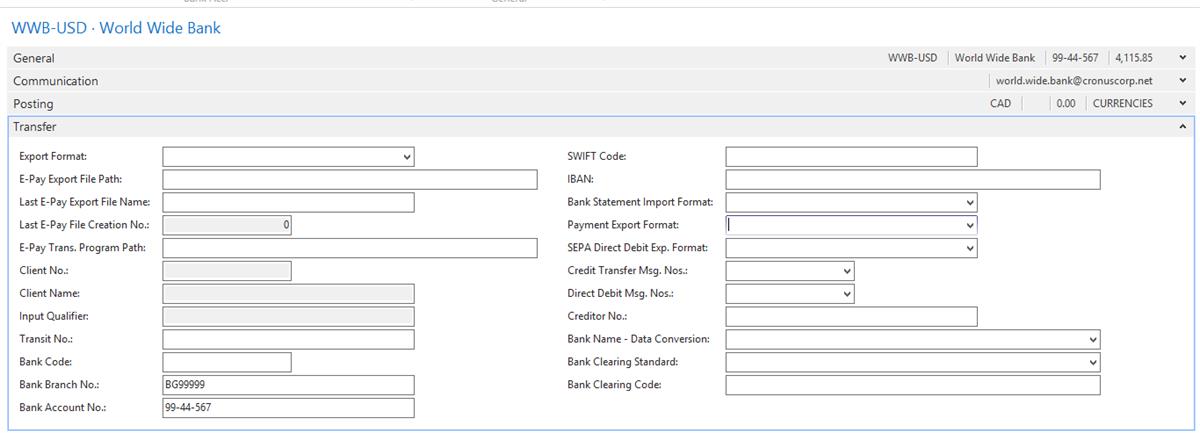Image resolution: width=1200 pixels, height=433 pixels.
Task: Click the world.wide.bank@cronuscorp.net summary text
Action: [x=1074, y=81]
